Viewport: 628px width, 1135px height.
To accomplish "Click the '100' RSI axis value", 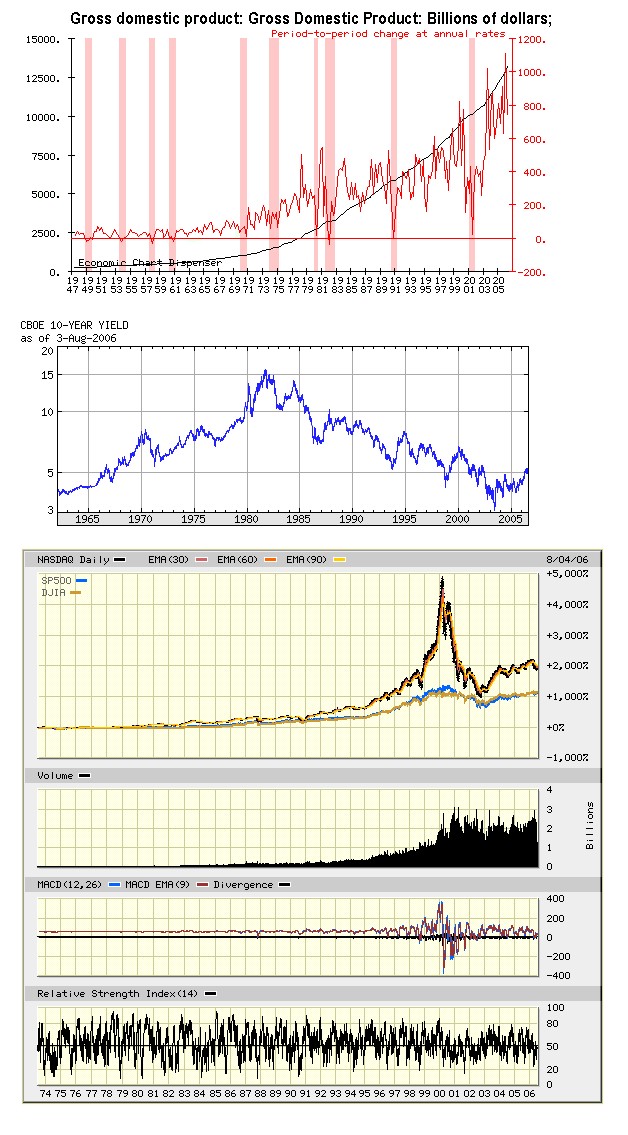I will pyautogui.click(x=556, y=1008).
